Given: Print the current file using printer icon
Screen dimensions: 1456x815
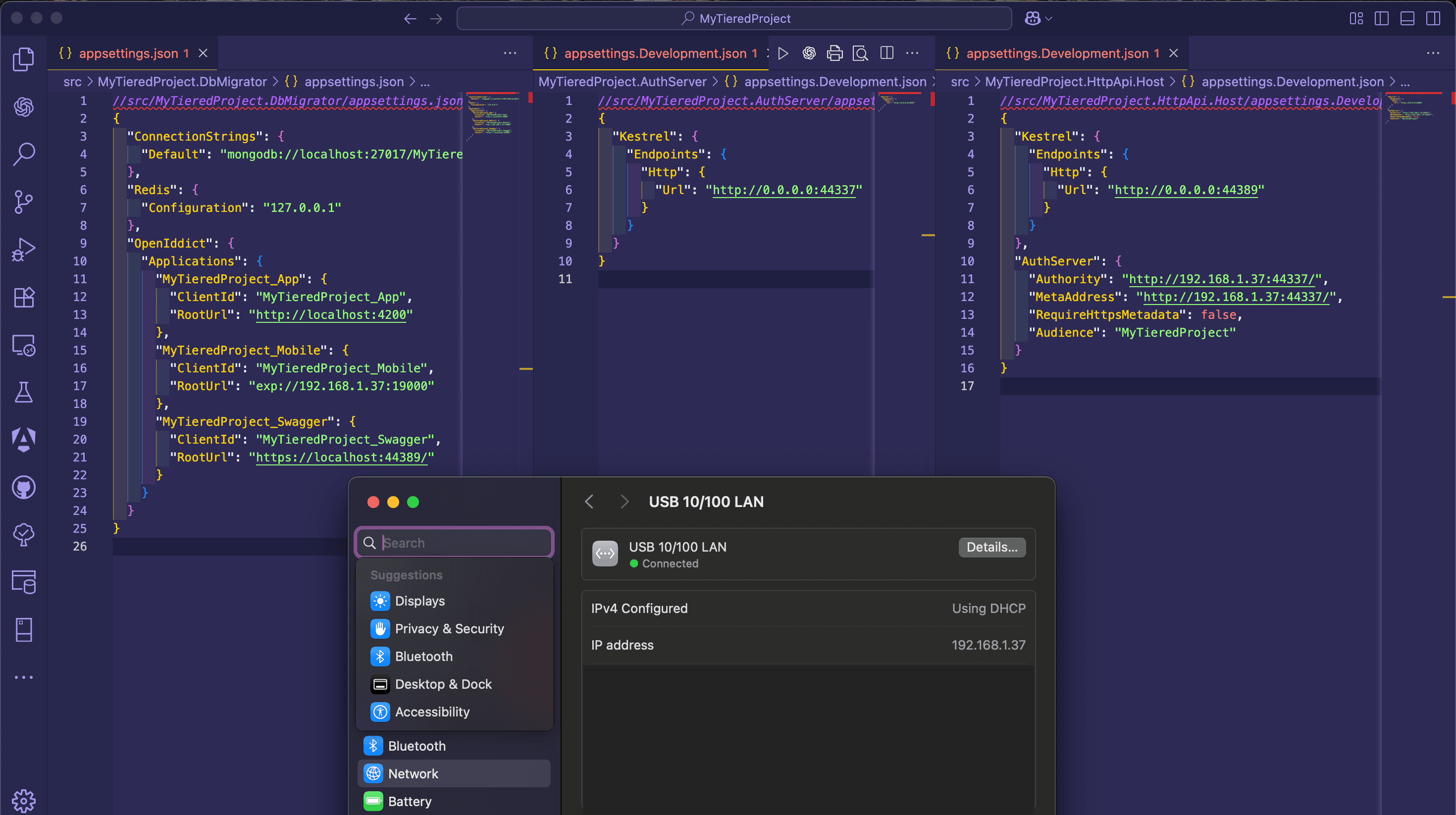Looking at the screenshot, I should click(835, 53).
